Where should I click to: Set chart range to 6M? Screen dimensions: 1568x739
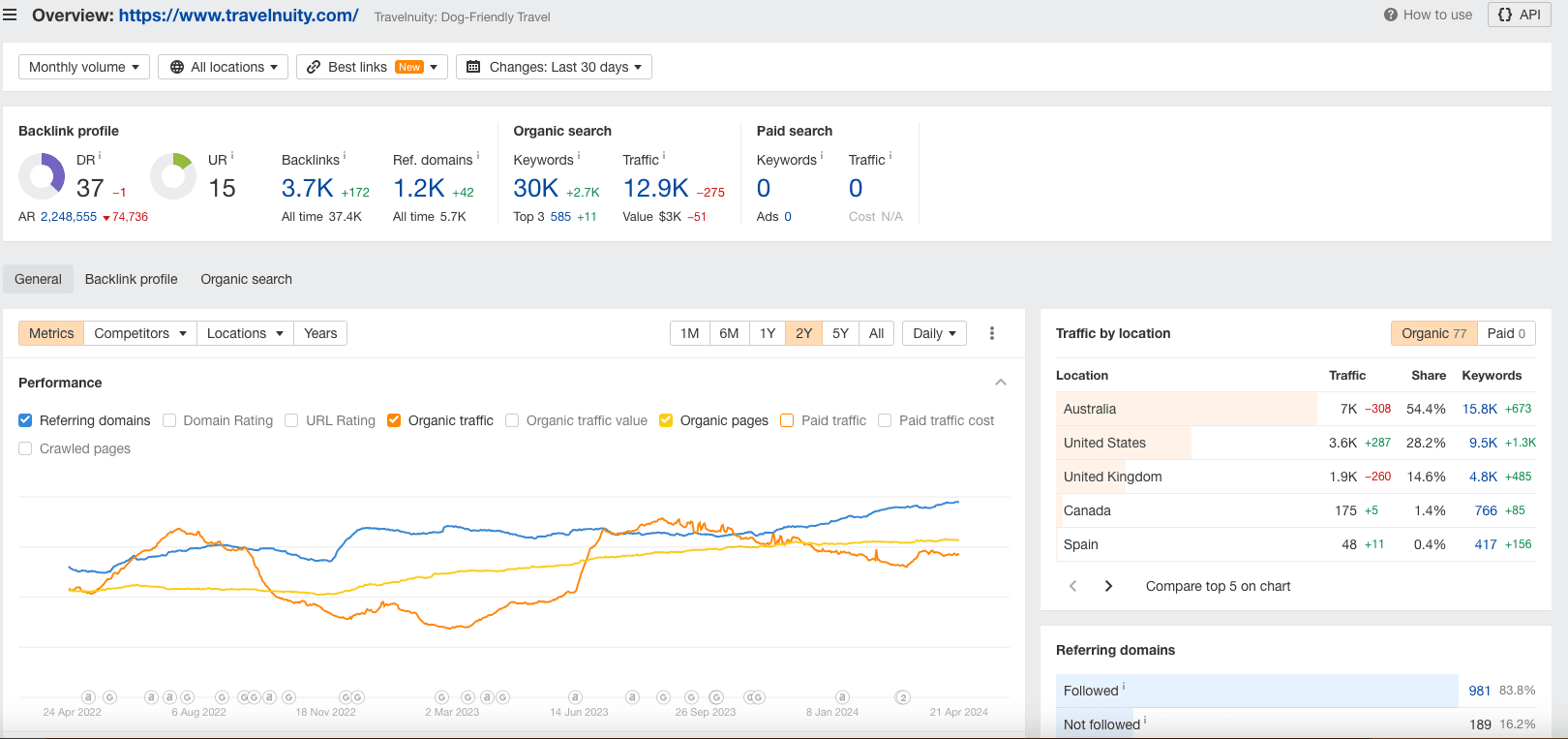730,333
